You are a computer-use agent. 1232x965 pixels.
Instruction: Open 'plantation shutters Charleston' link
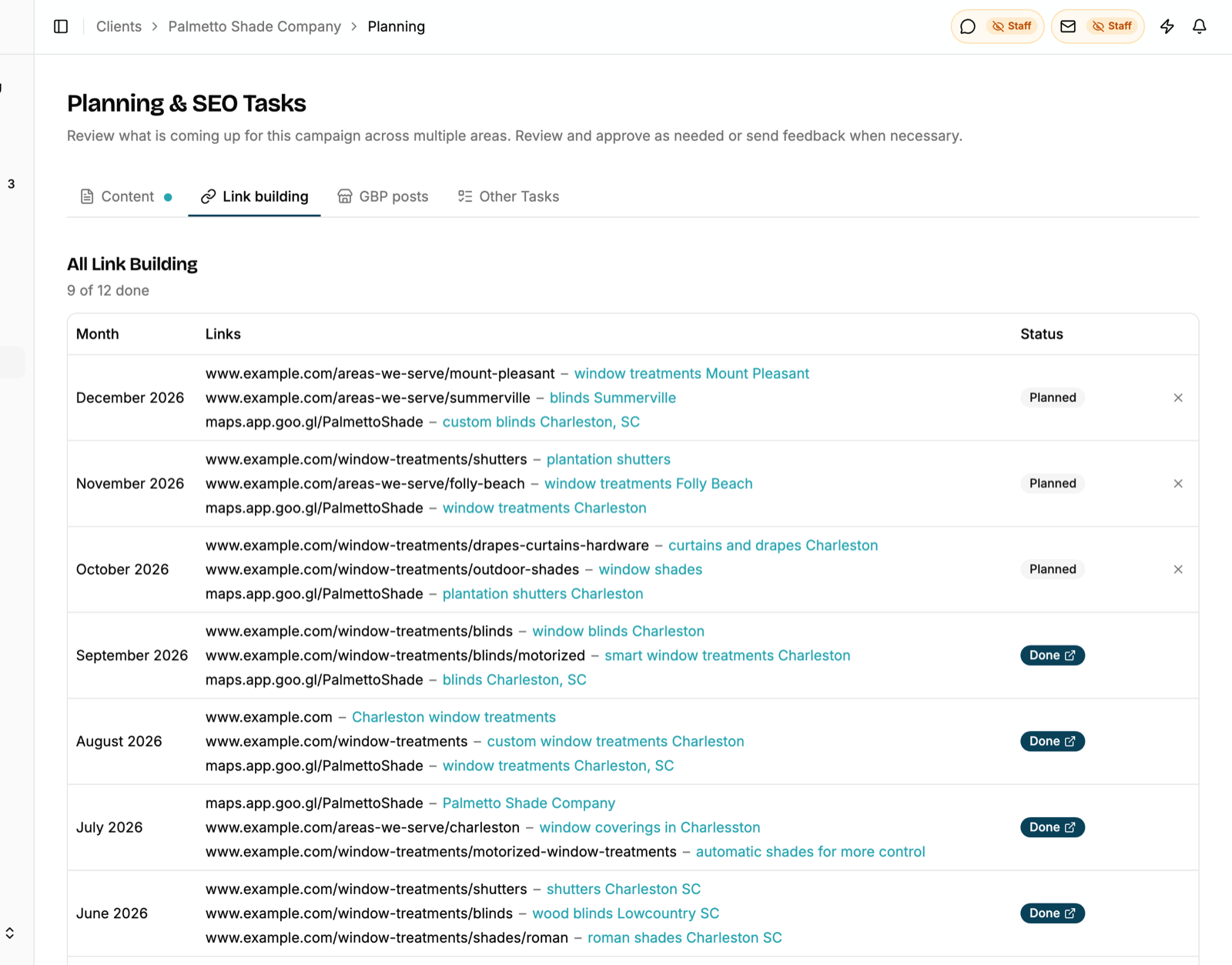click(x=543, y=594)
